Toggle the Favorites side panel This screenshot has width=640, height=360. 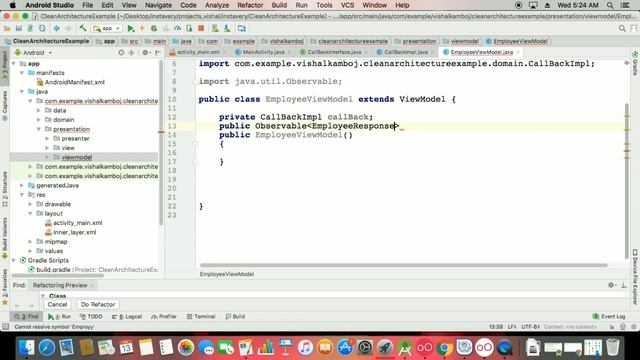tap(5, 287)
